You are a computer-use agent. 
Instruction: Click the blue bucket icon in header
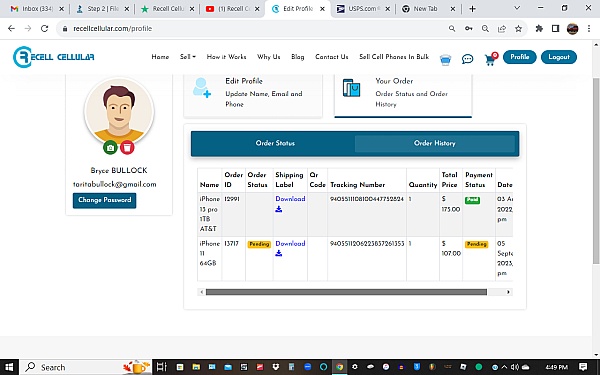[445, 60]
